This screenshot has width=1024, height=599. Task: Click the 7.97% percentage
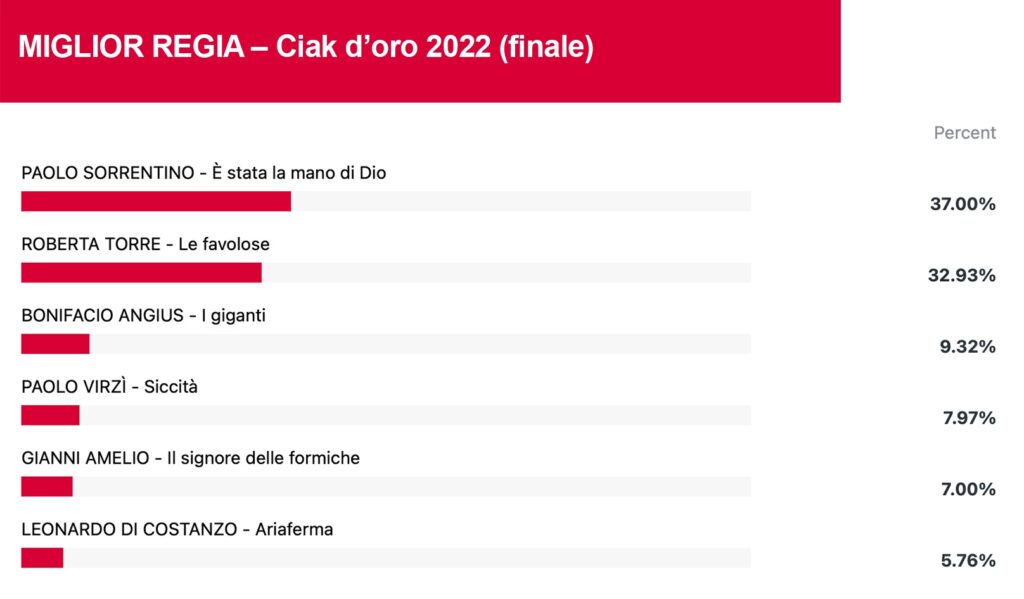[x=968, y=417]
